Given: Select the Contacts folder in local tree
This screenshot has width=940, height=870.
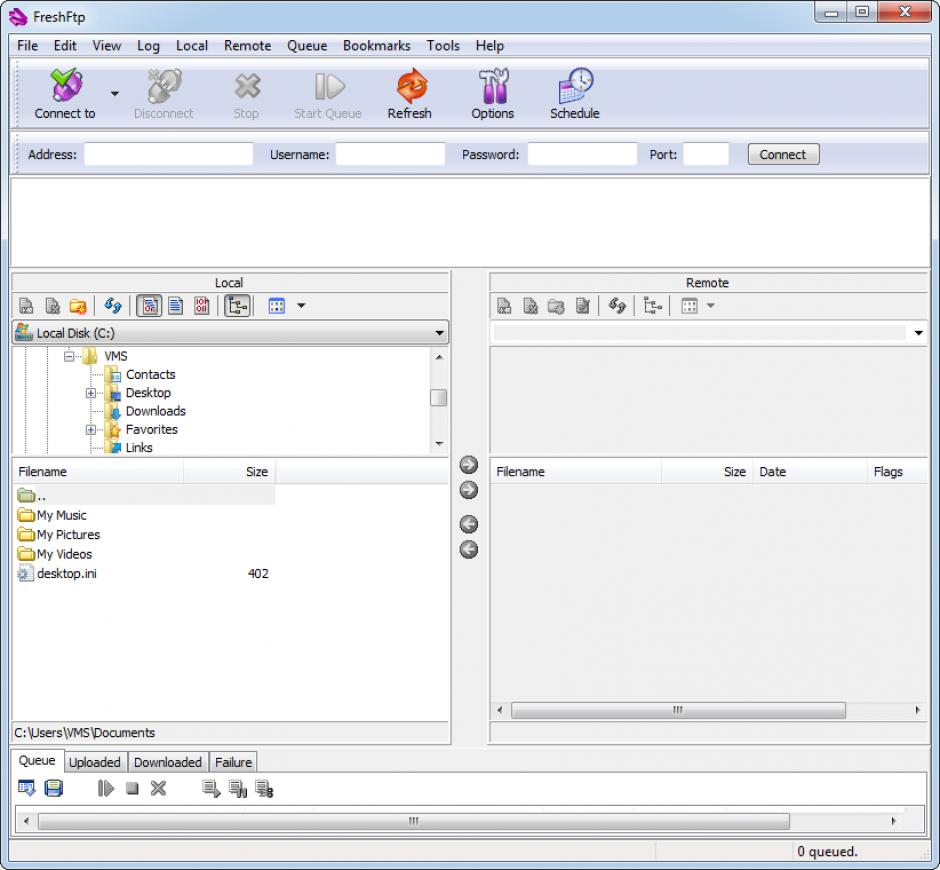Looking at the screenshot, I should (x=150, y=375).
